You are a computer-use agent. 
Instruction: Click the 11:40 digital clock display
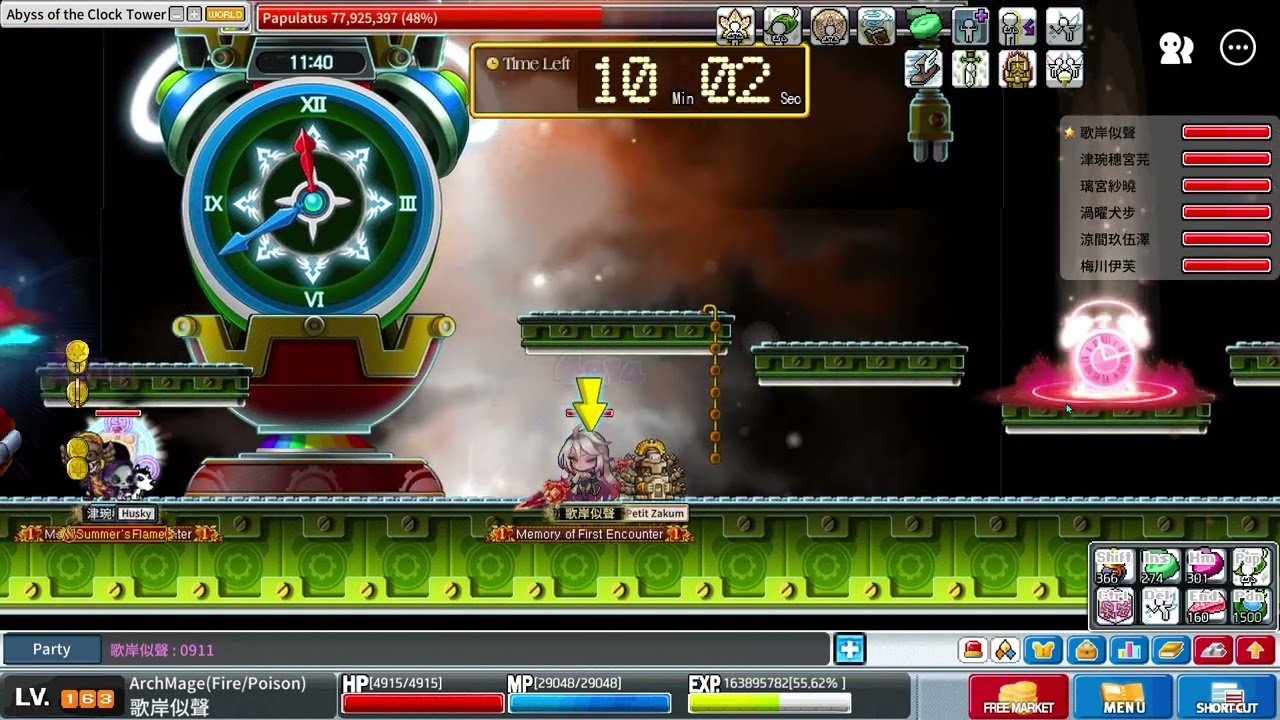click(311, 62)
